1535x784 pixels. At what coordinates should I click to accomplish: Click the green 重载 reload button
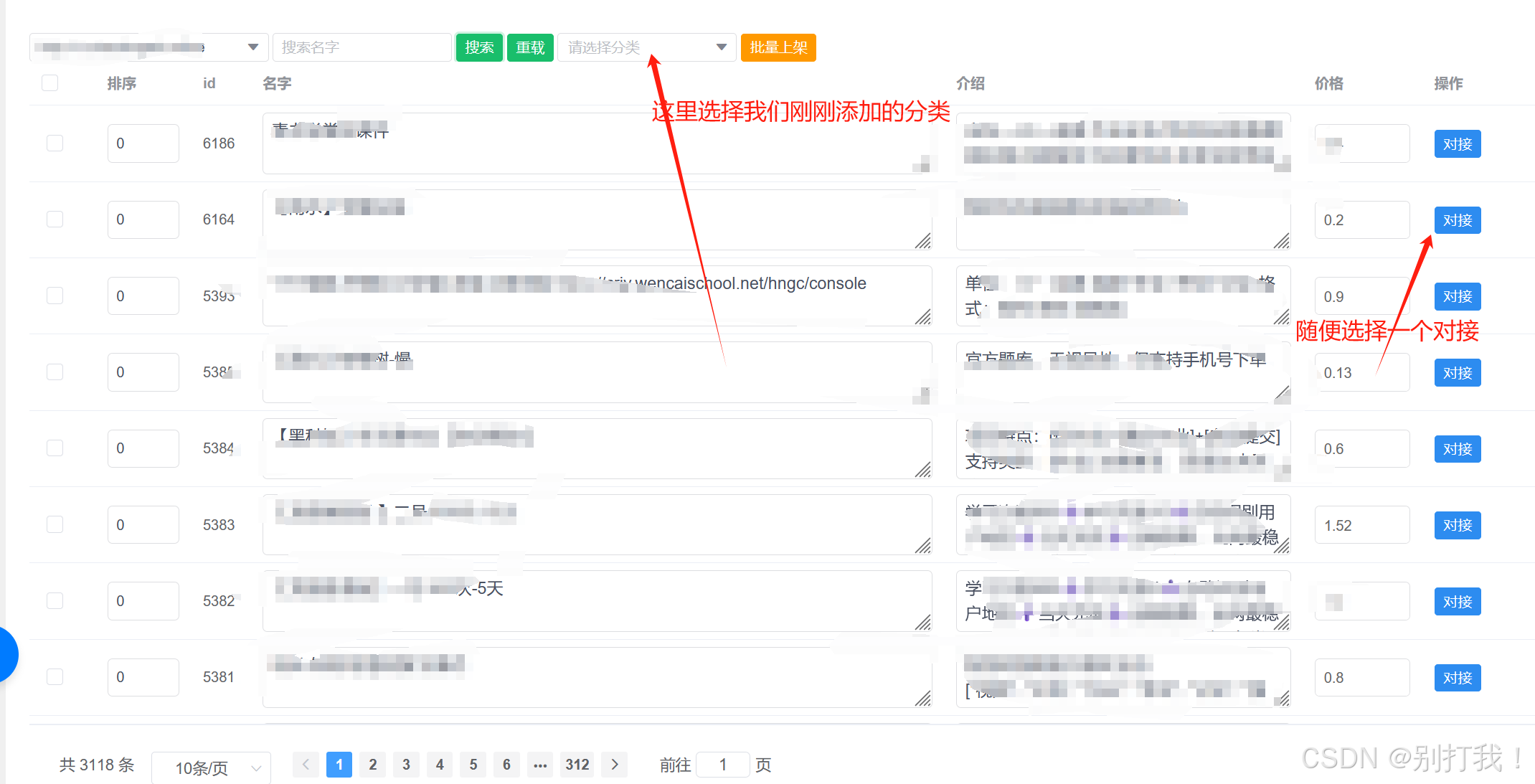(530, 47)
